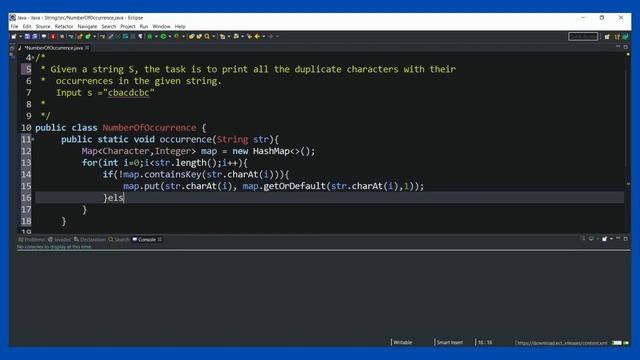Click the red icon after Save All
This screenshot has width=640, height=360.
(53, 36)
